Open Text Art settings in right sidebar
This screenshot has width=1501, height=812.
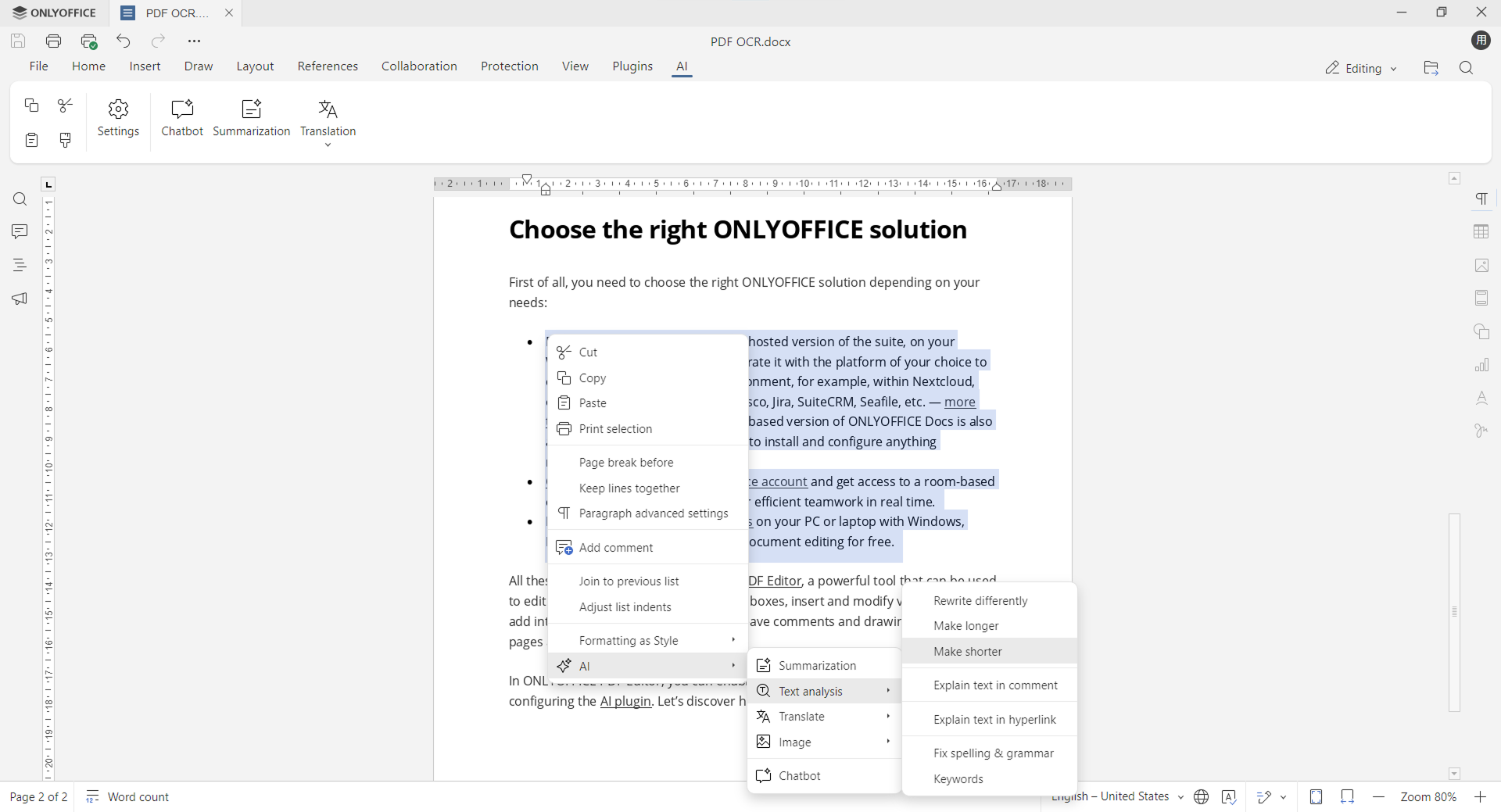(x=1481, y=398)
